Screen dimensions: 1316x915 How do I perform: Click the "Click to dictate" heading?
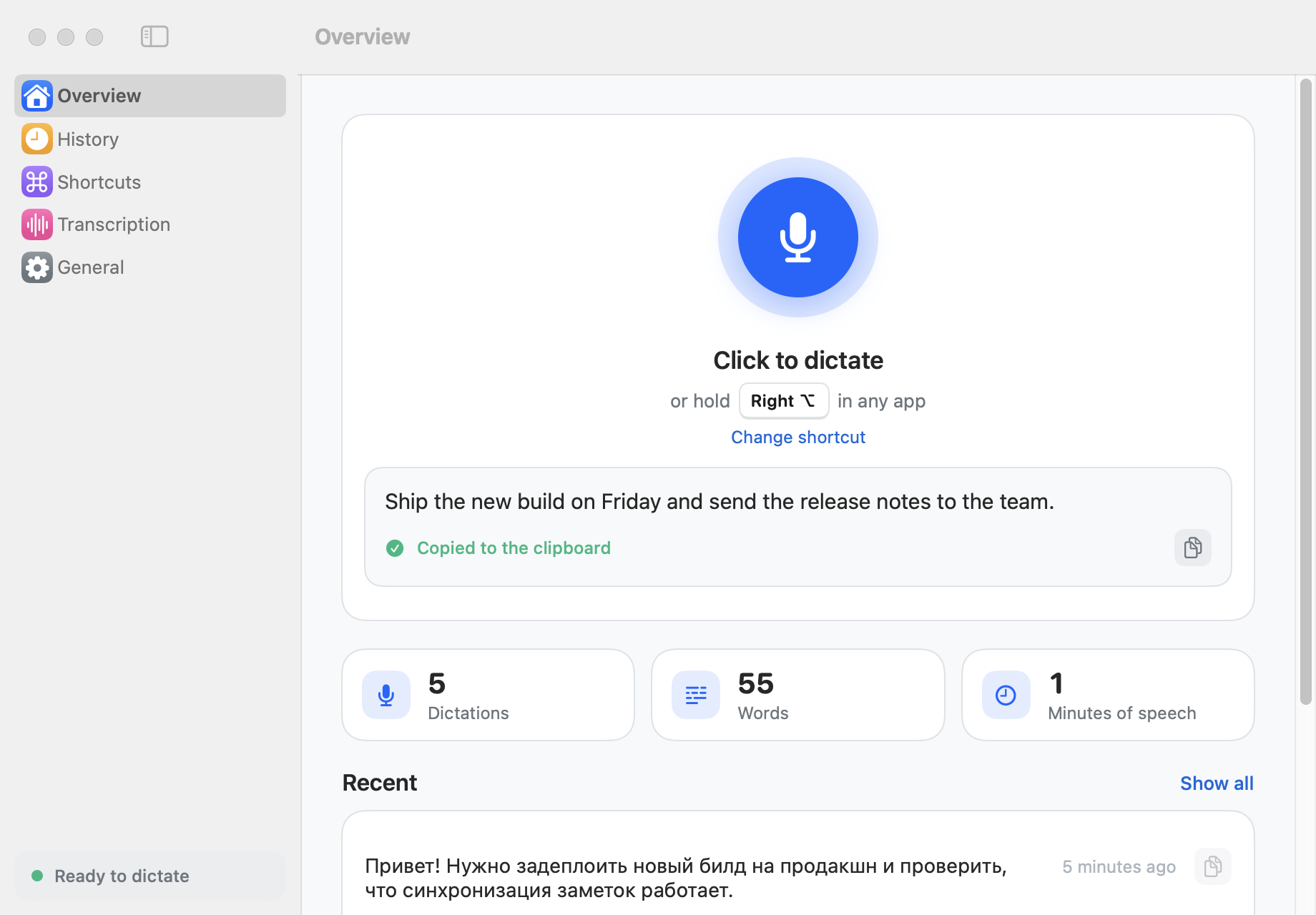[x=798, y=360]
